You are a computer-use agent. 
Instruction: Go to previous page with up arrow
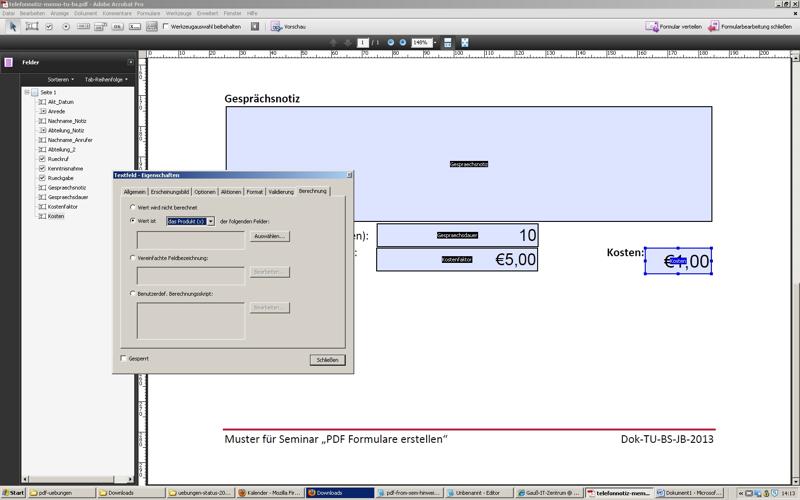coord(333,43)
